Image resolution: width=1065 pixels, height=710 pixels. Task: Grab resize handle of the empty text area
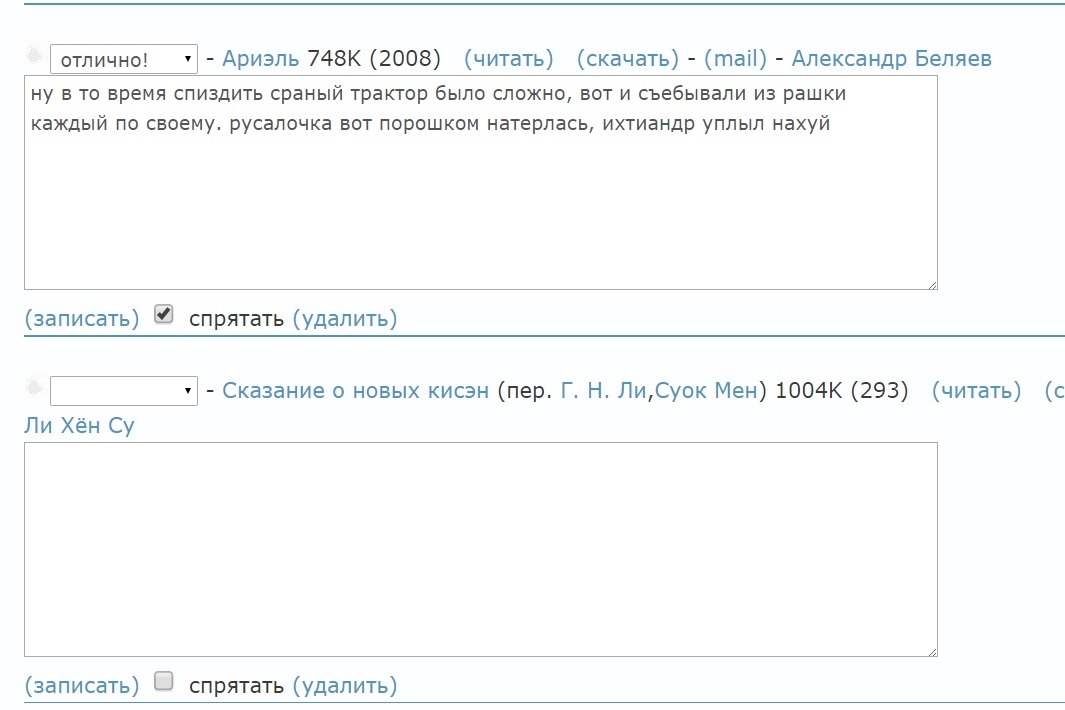[x=932, y=652]
